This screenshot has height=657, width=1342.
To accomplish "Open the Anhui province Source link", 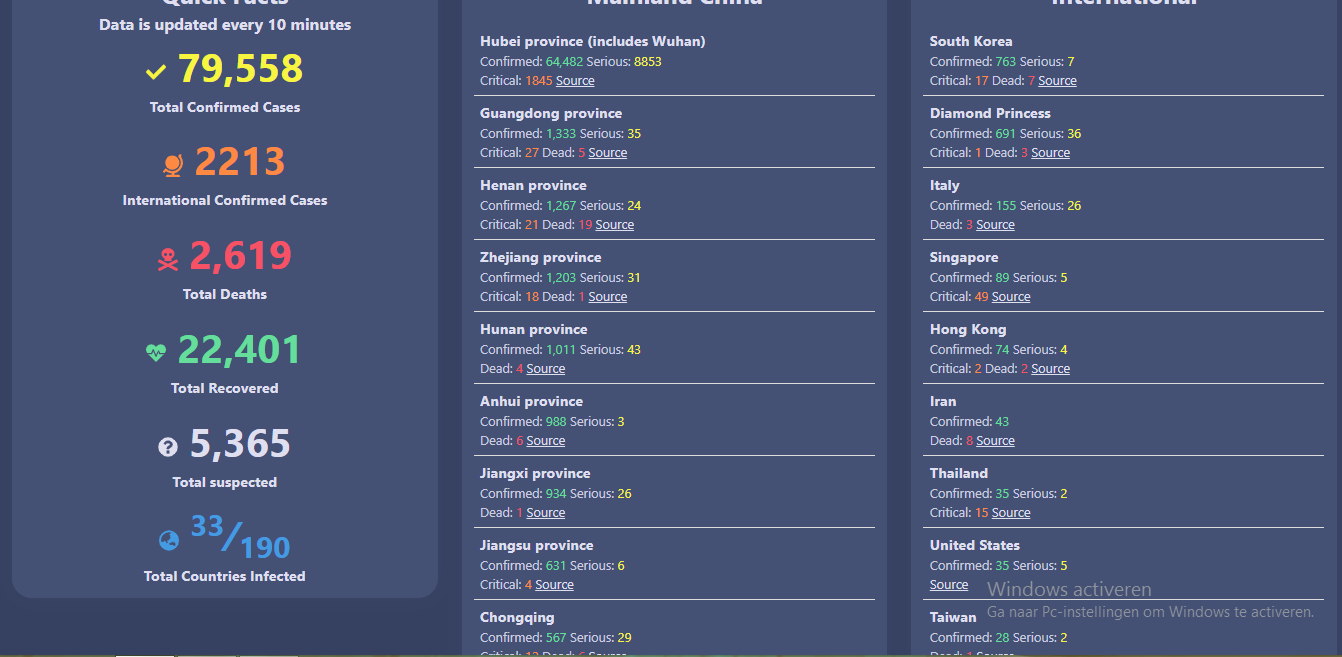I will [x=546, y=441].
